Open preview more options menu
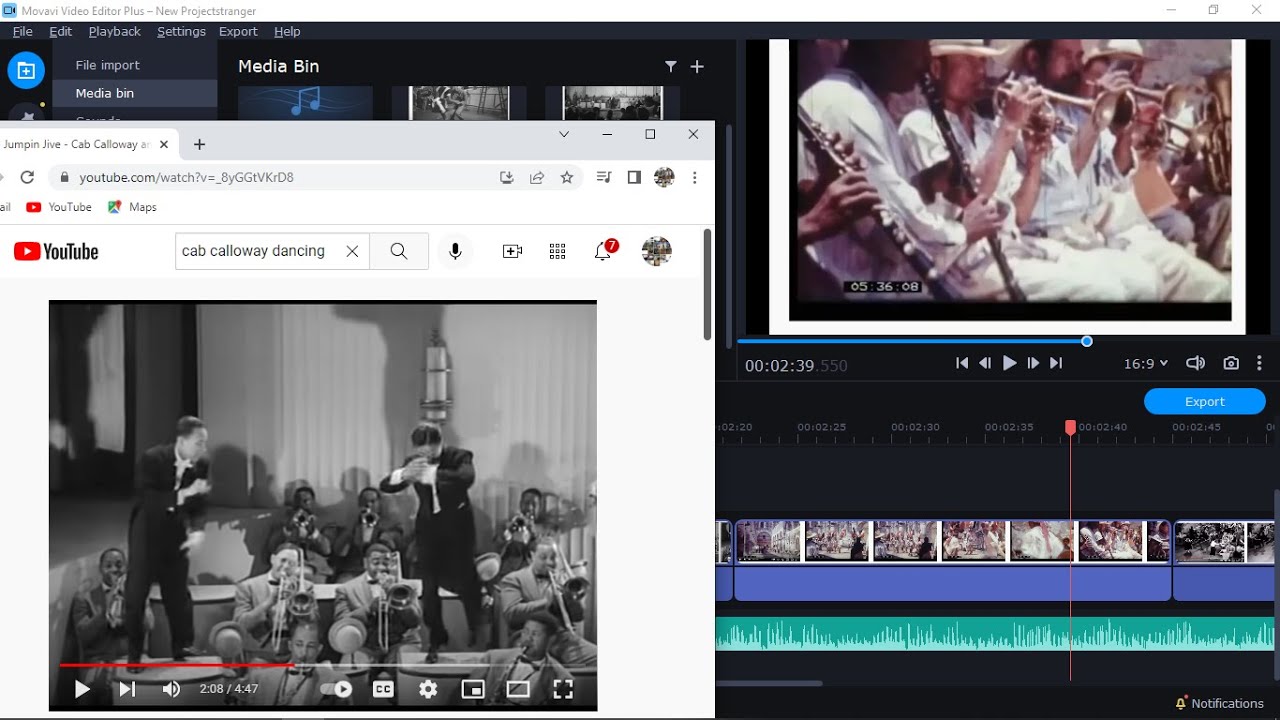 pyautogui.click(x=1259, y=364)
